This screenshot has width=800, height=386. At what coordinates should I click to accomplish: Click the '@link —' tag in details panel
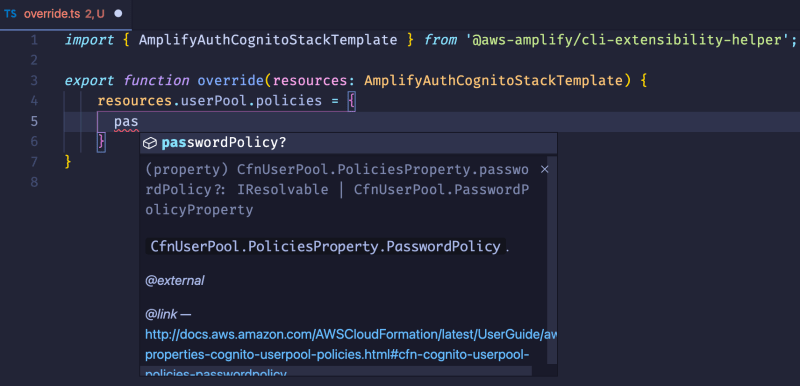click(168, 314)
